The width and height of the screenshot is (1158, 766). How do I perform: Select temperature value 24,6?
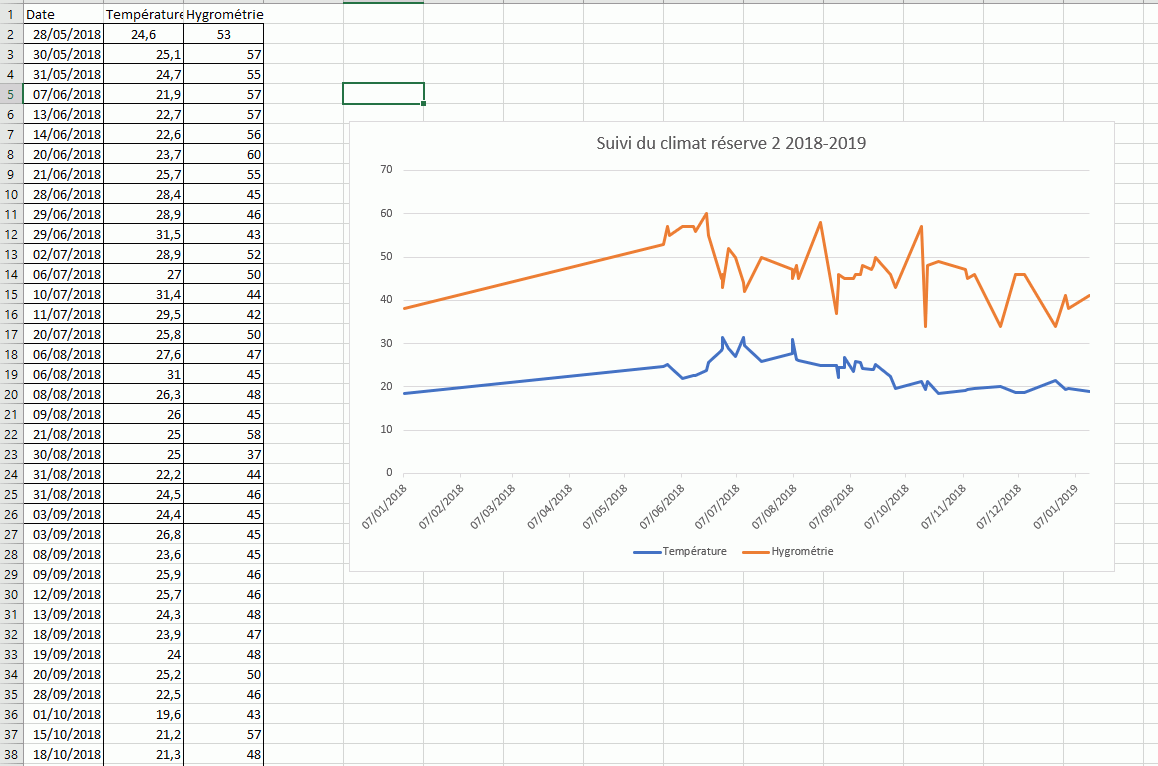click(x=143, y=34)
